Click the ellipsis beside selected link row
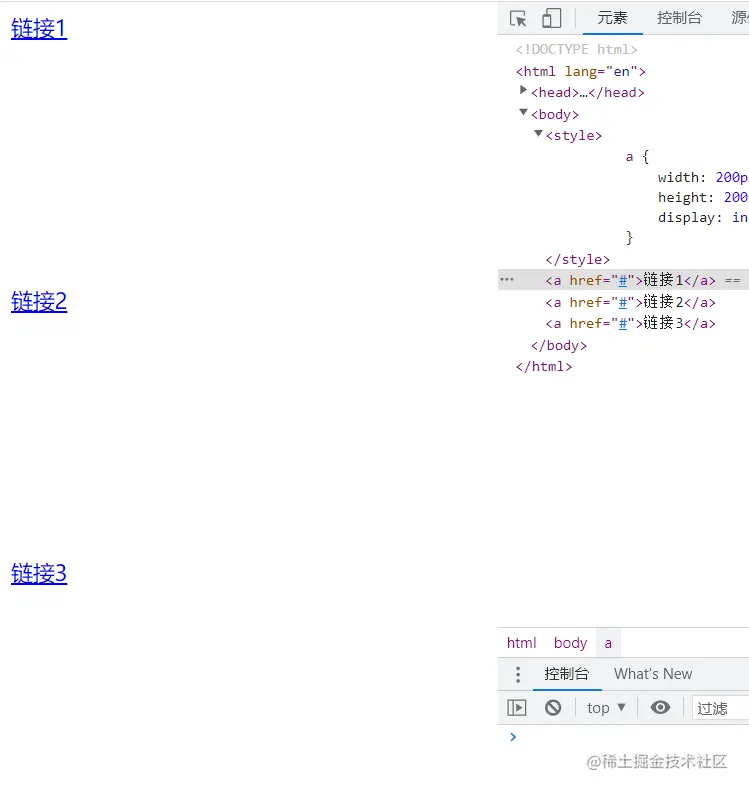 507,279
